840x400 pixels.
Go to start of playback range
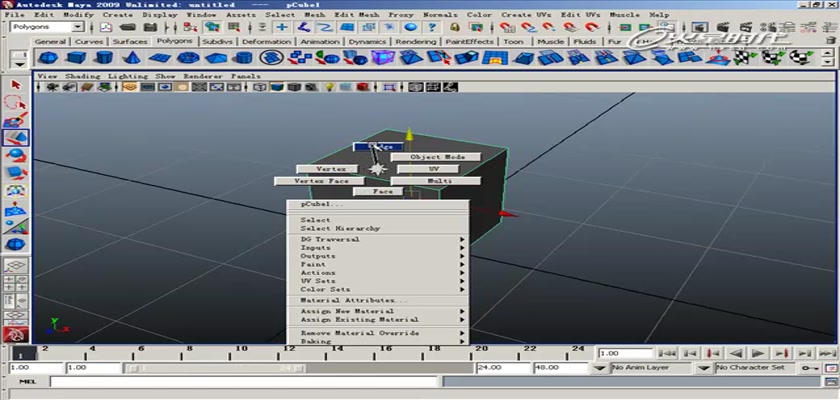(667, 353)
